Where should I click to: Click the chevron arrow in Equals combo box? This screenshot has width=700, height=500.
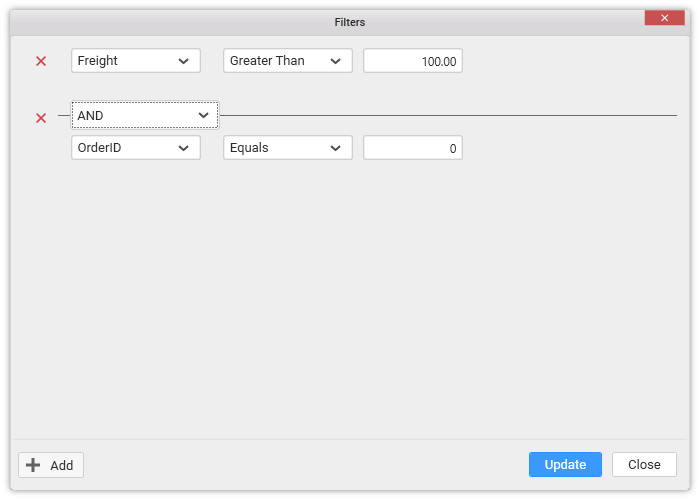336,148
